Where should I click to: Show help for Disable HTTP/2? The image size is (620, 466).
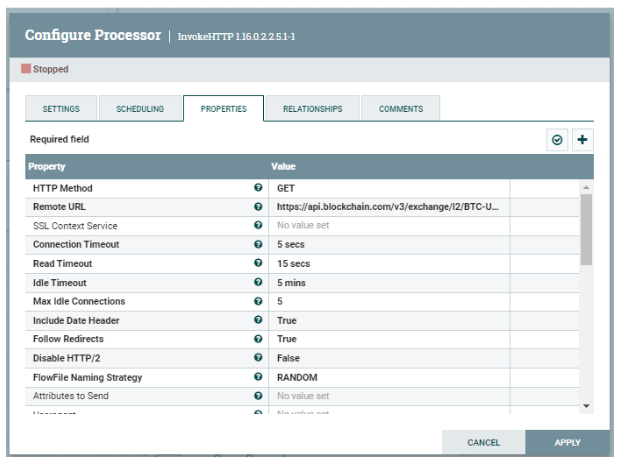[x=258, y=358]
